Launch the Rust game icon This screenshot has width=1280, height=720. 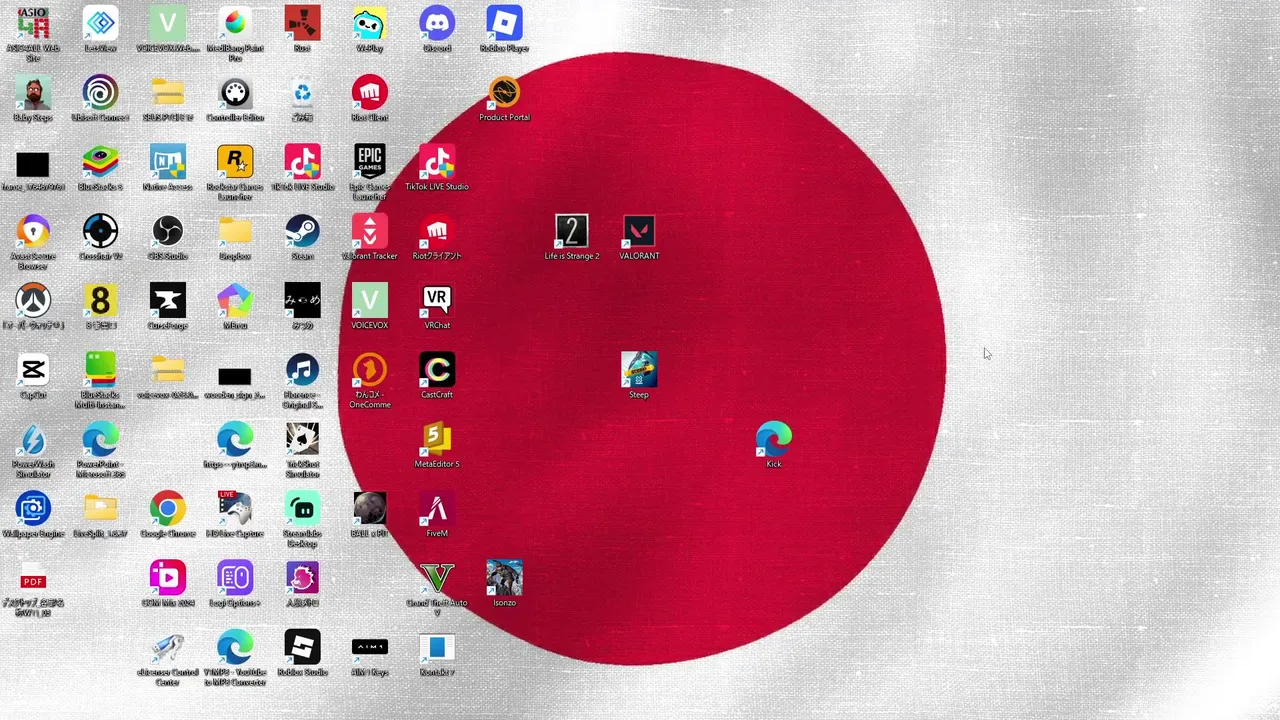click(x=302, y=23)
